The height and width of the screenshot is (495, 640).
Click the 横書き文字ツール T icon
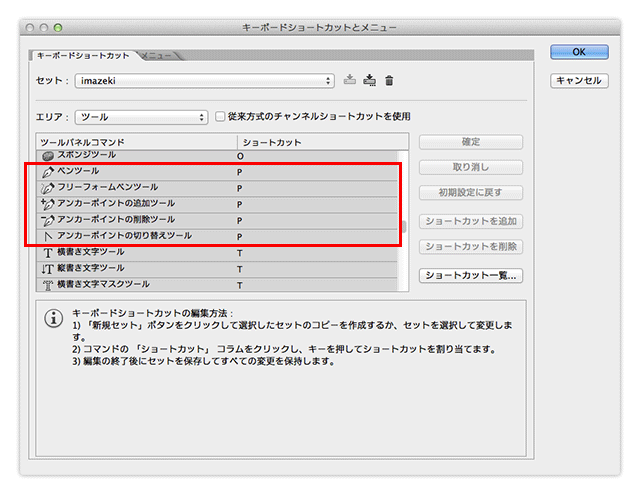tap(47, 252)
